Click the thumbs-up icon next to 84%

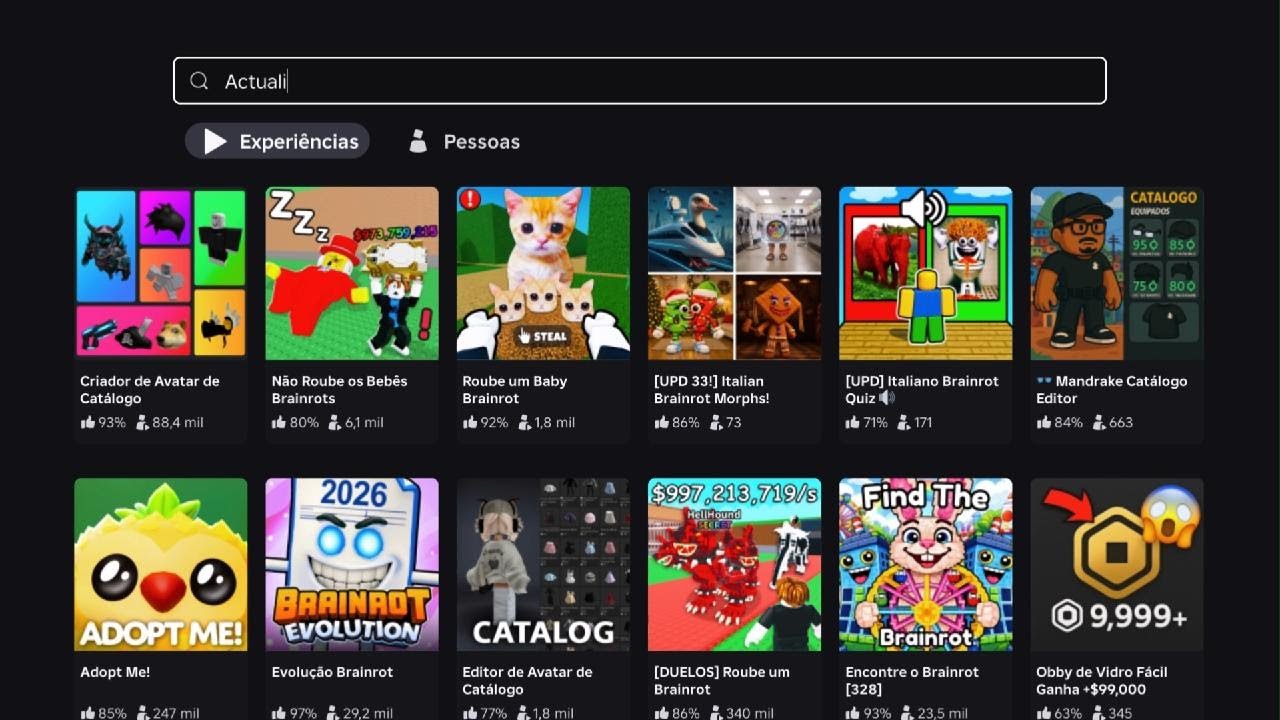pyautogui.click(x=1043, y=422)
